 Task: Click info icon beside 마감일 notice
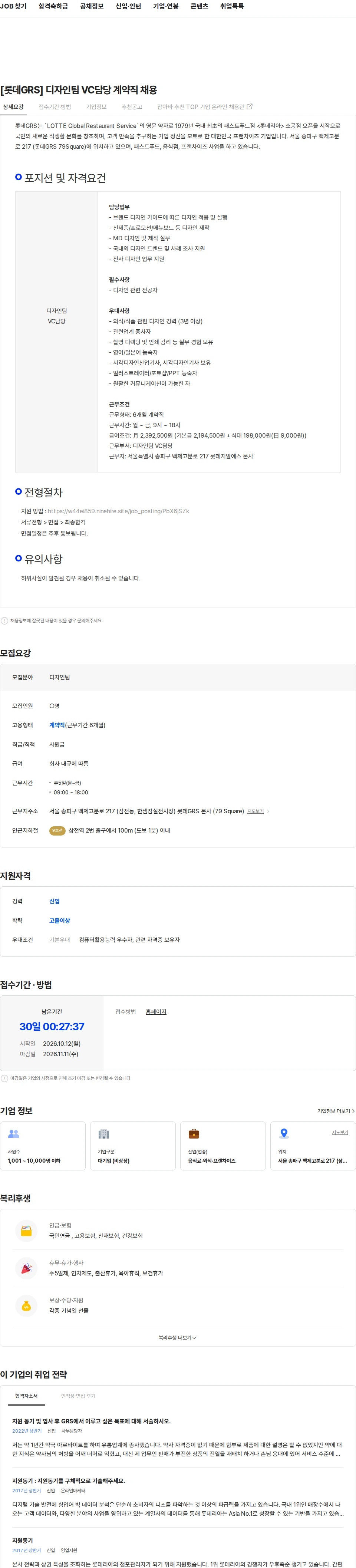pos(4,1078)
